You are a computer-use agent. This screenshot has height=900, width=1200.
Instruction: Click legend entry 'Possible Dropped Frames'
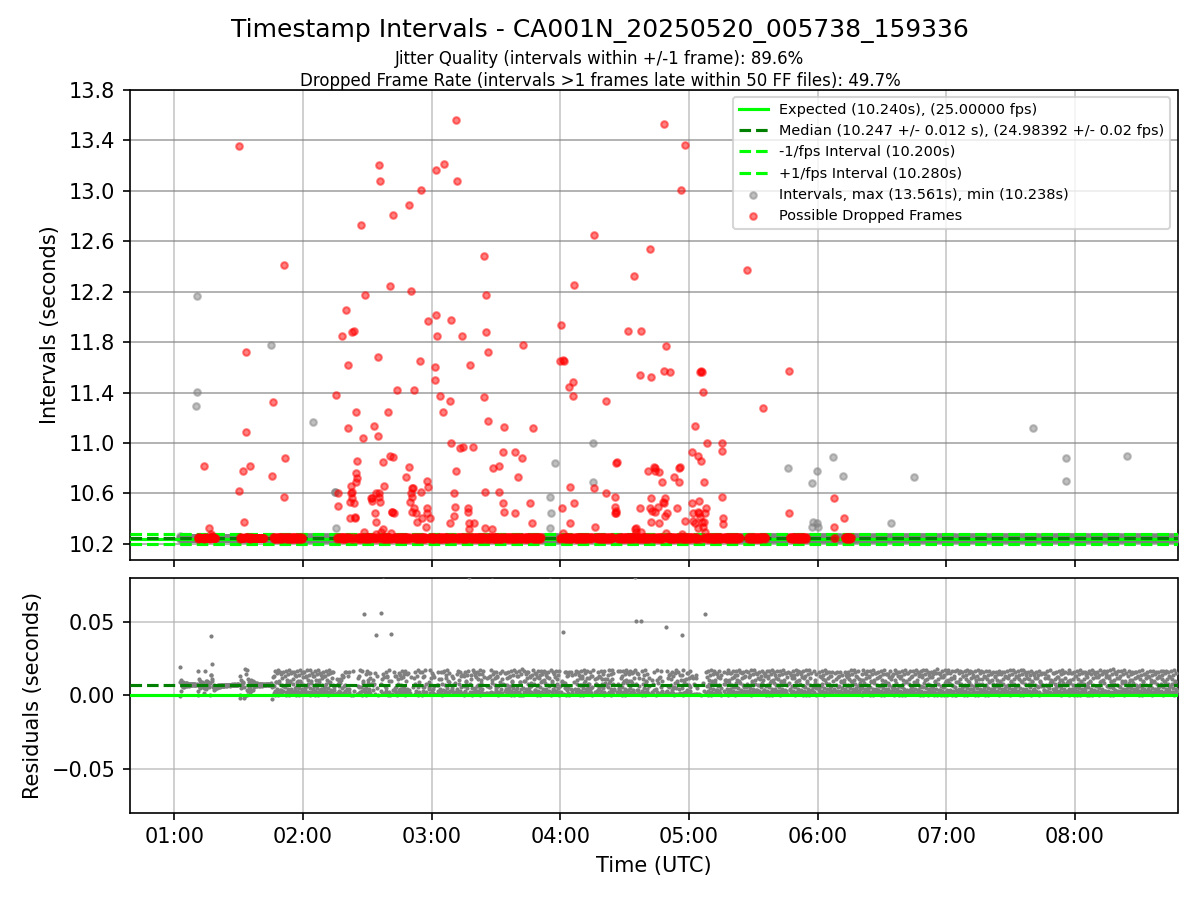tap(870, 215)
